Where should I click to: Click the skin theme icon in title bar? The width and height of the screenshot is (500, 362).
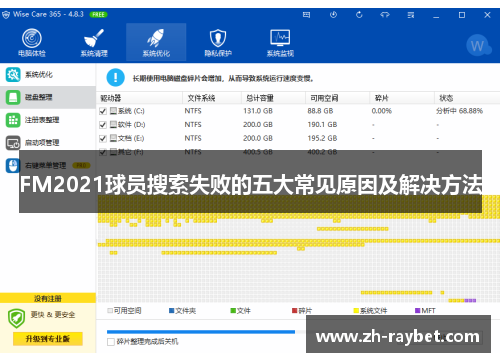(385, 15)
